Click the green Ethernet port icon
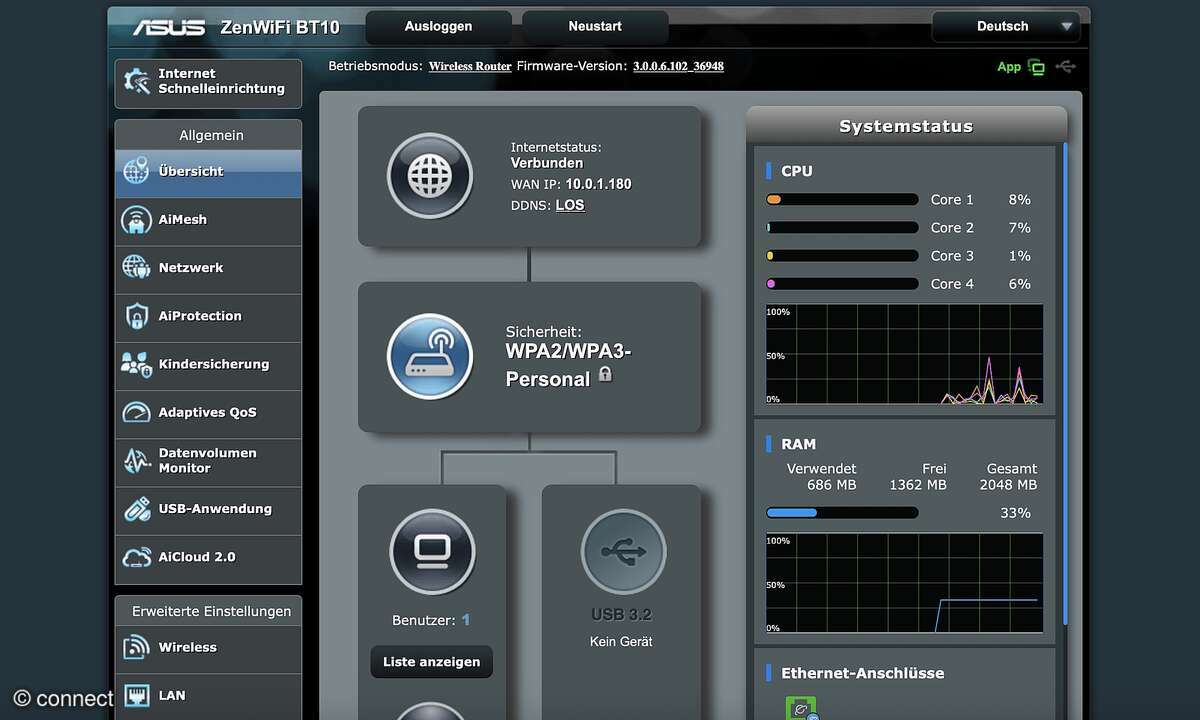The height and width of the screenshot is (720, 1200). click(801, 708)
